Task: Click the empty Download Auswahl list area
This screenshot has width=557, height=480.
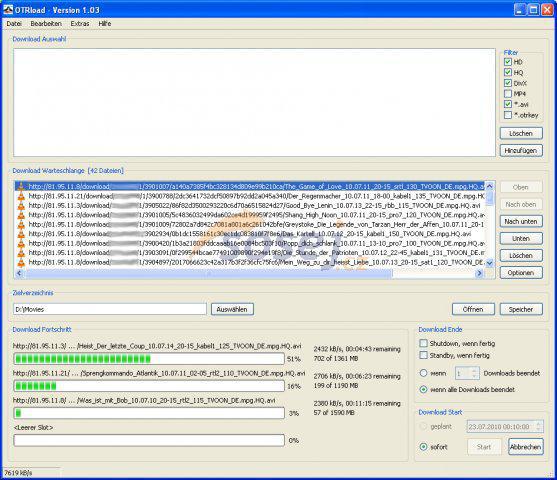Action: 254,102
